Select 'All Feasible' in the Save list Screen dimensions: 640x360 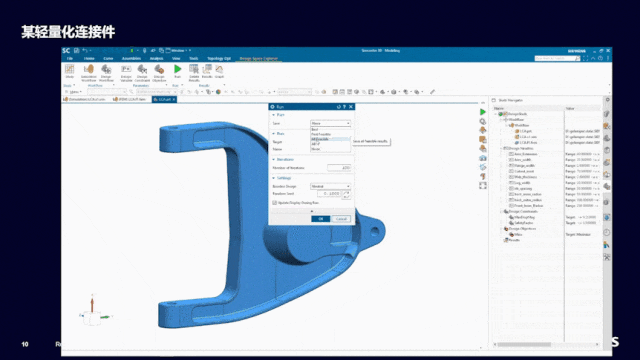[x=330, y=139]
